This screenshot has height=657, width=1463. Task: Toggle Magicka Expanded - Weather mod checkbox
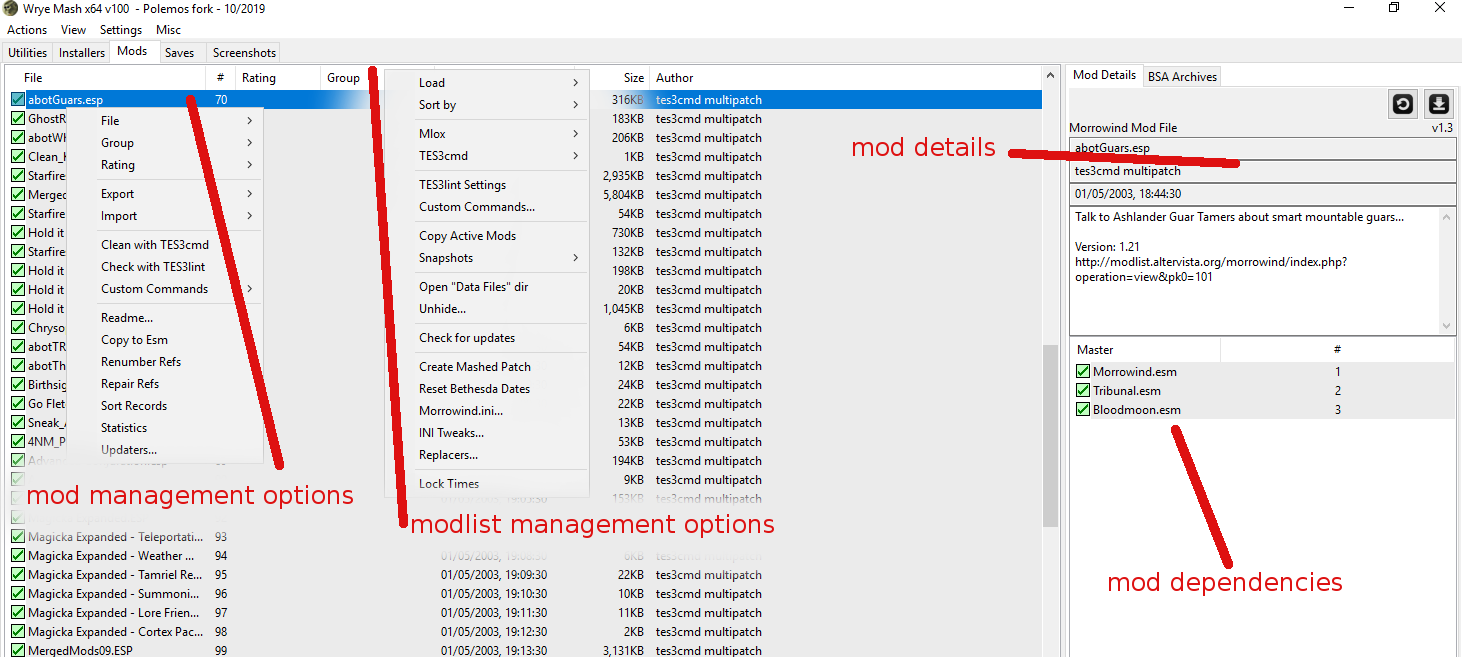point(18,556)
